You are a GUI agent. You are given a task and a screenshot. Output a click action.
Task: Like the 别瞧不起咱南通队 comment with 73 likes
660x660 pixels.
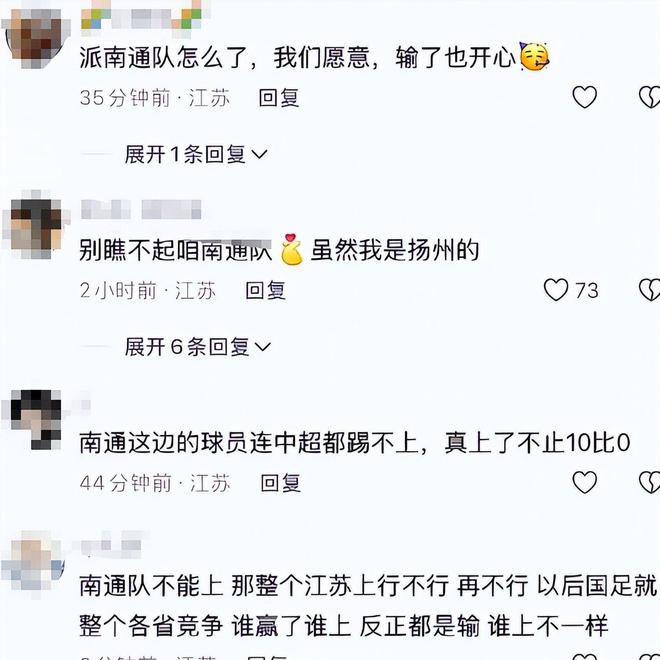(x=556, y=290)
